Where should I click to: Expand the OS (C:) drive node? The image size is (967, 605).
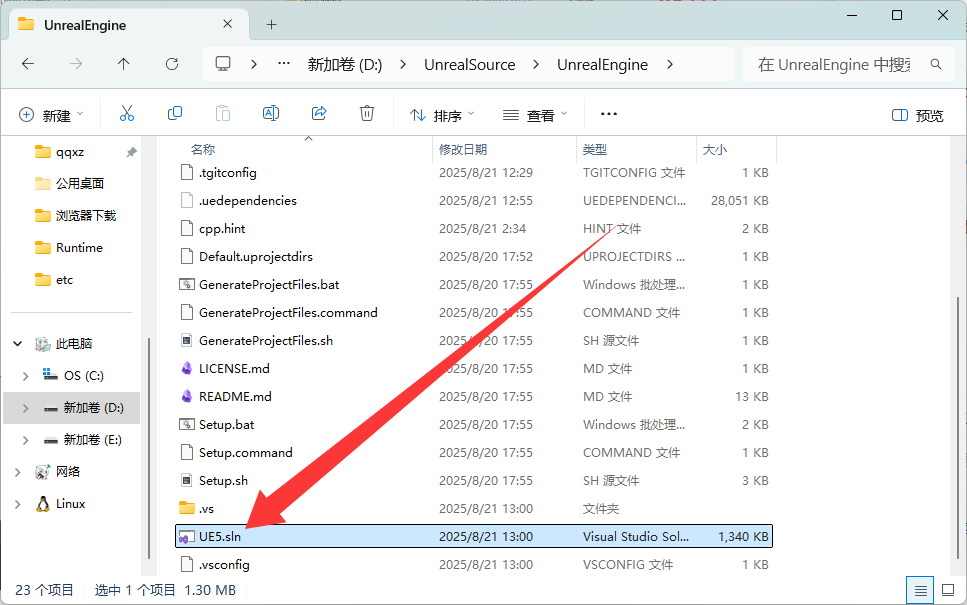click(25, 376)
